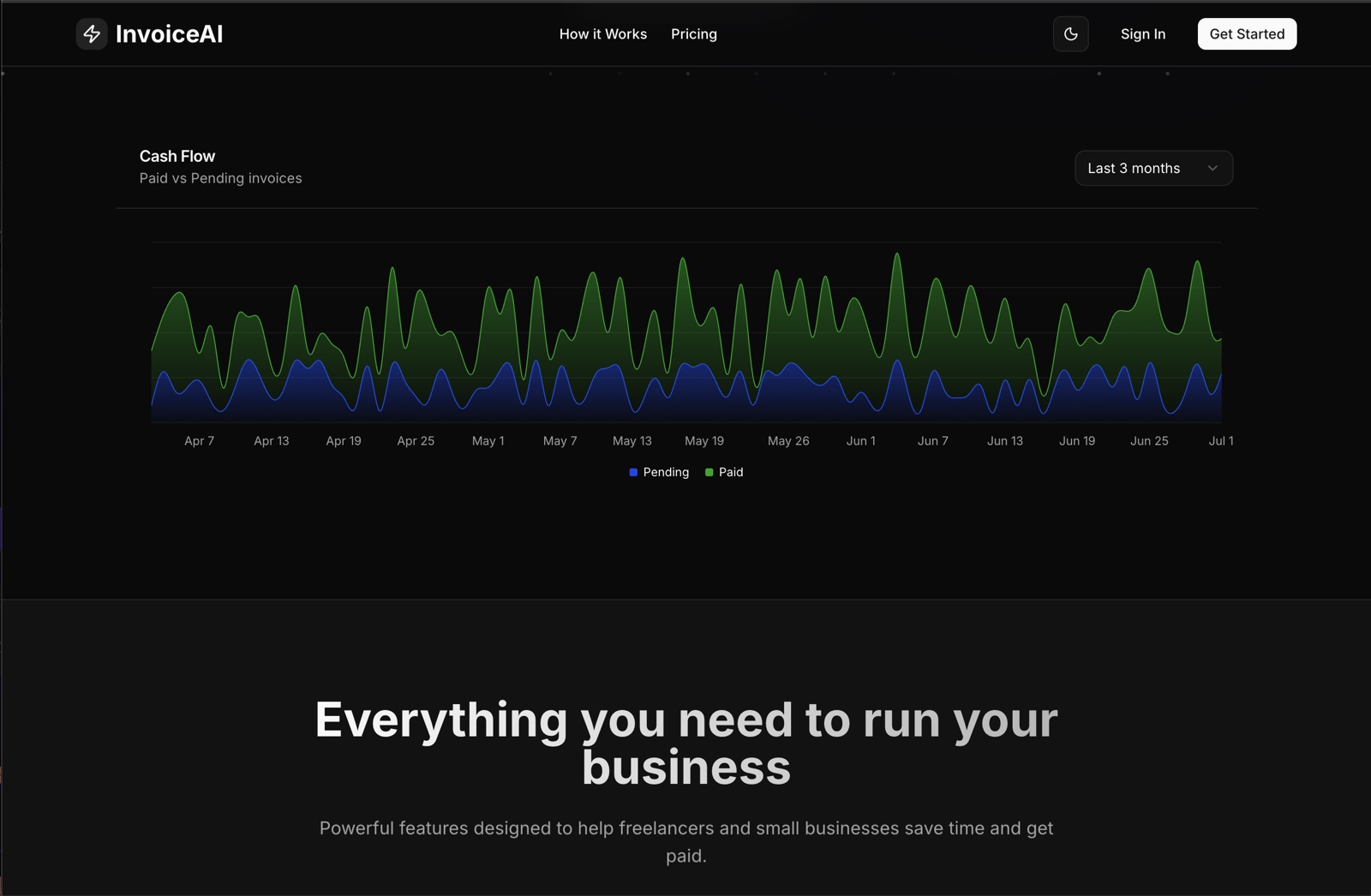Toggle dark mode with the moon icon

[x=1070, y=34]
